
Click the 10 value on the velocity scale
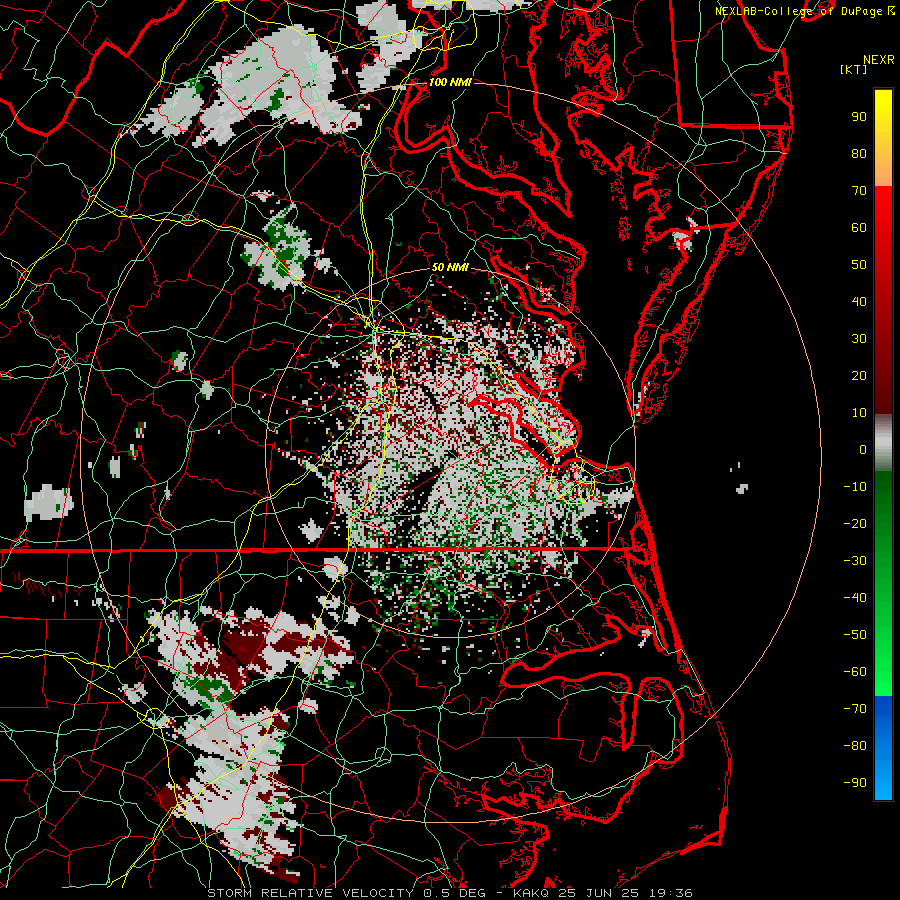click(x=859, y=413)
